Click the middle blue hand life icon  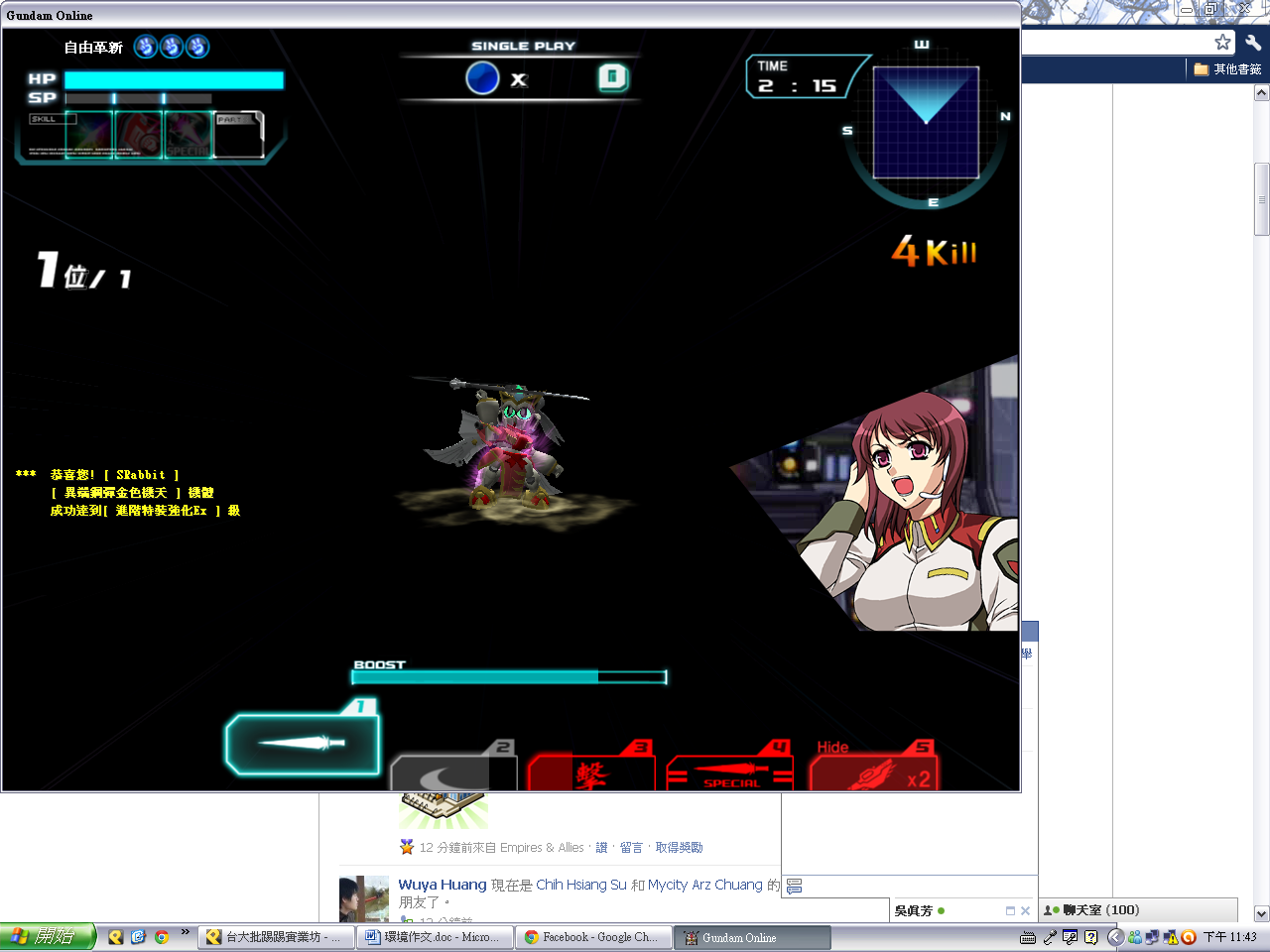(172, 47)
